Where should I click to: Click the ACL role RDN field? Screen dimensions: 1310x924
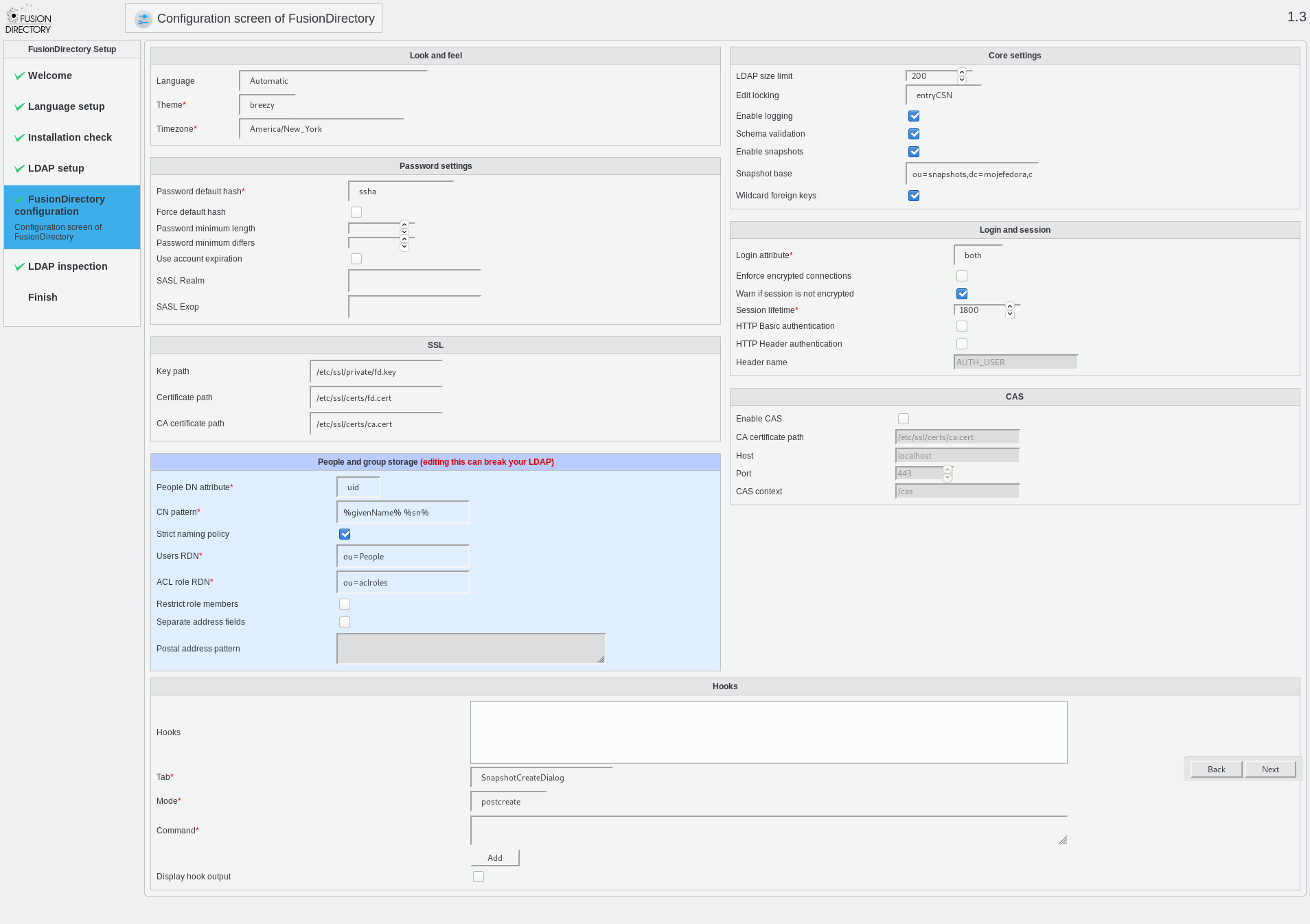point(403,583)
